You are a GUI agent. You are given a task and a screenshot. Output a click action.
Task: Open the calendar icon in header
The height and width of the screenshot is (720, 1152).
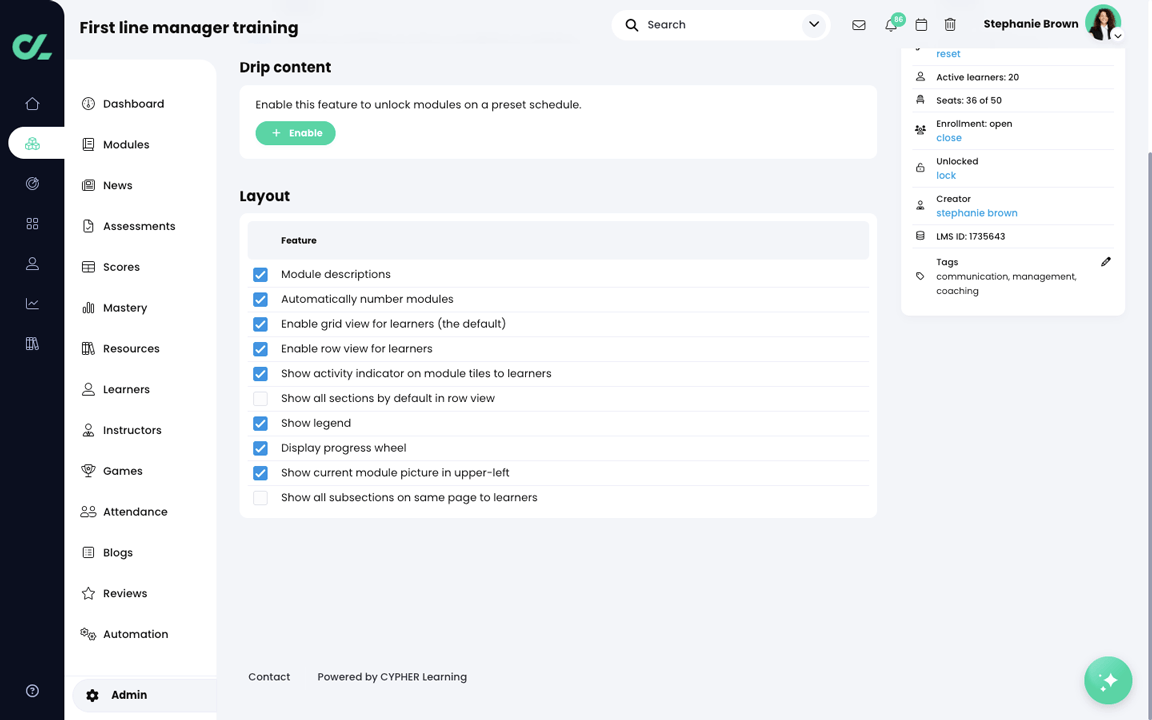(x=921, y=25)
